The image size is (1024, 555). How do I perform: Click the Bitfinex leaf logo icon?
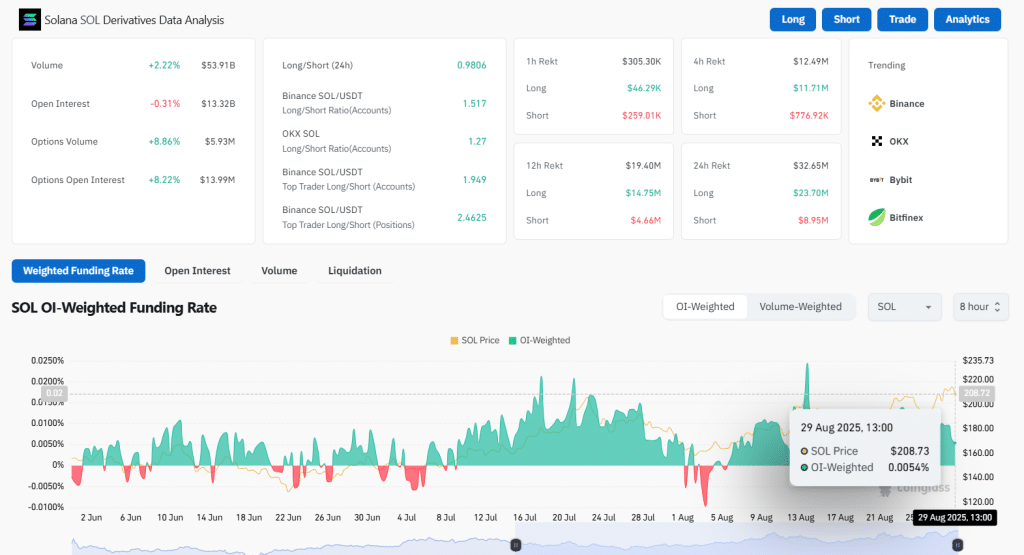(877, 216)
